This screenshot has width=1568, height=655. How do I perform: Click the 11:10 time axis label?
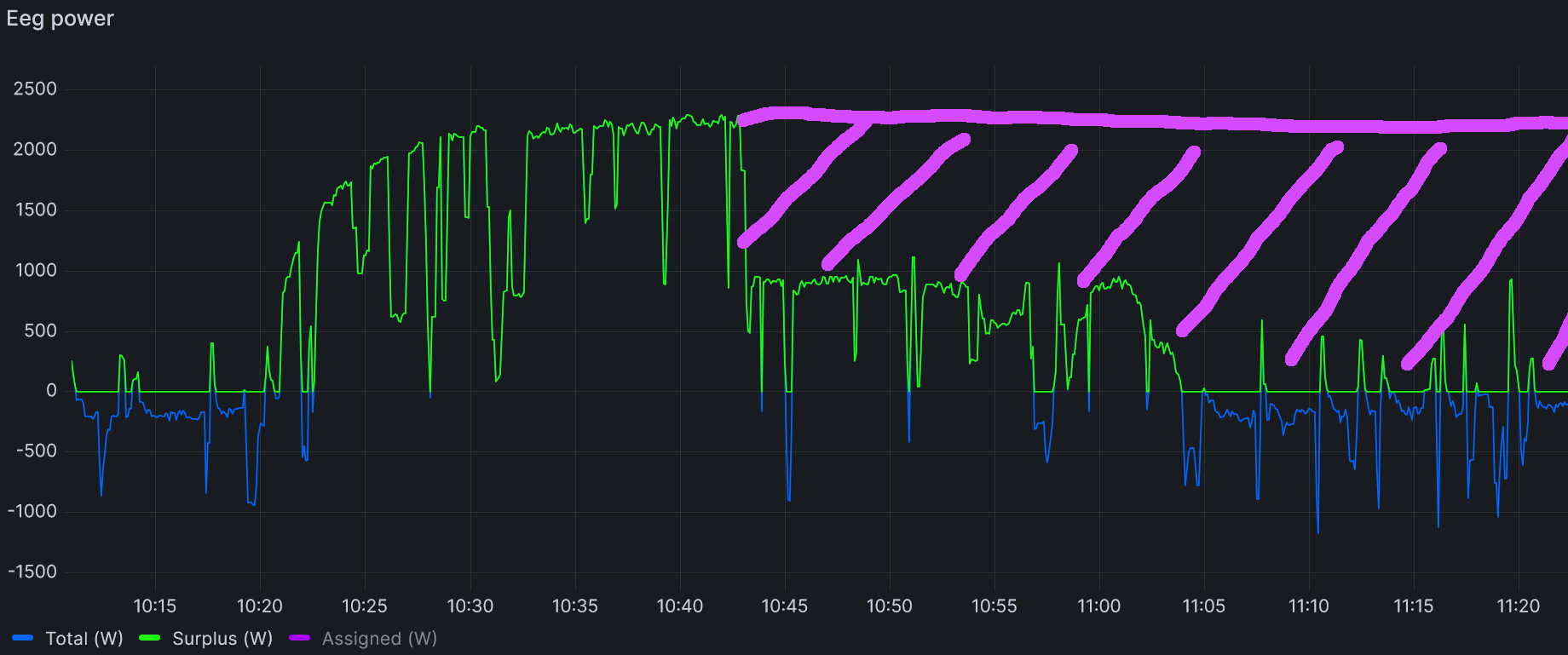coord(1308,606)
